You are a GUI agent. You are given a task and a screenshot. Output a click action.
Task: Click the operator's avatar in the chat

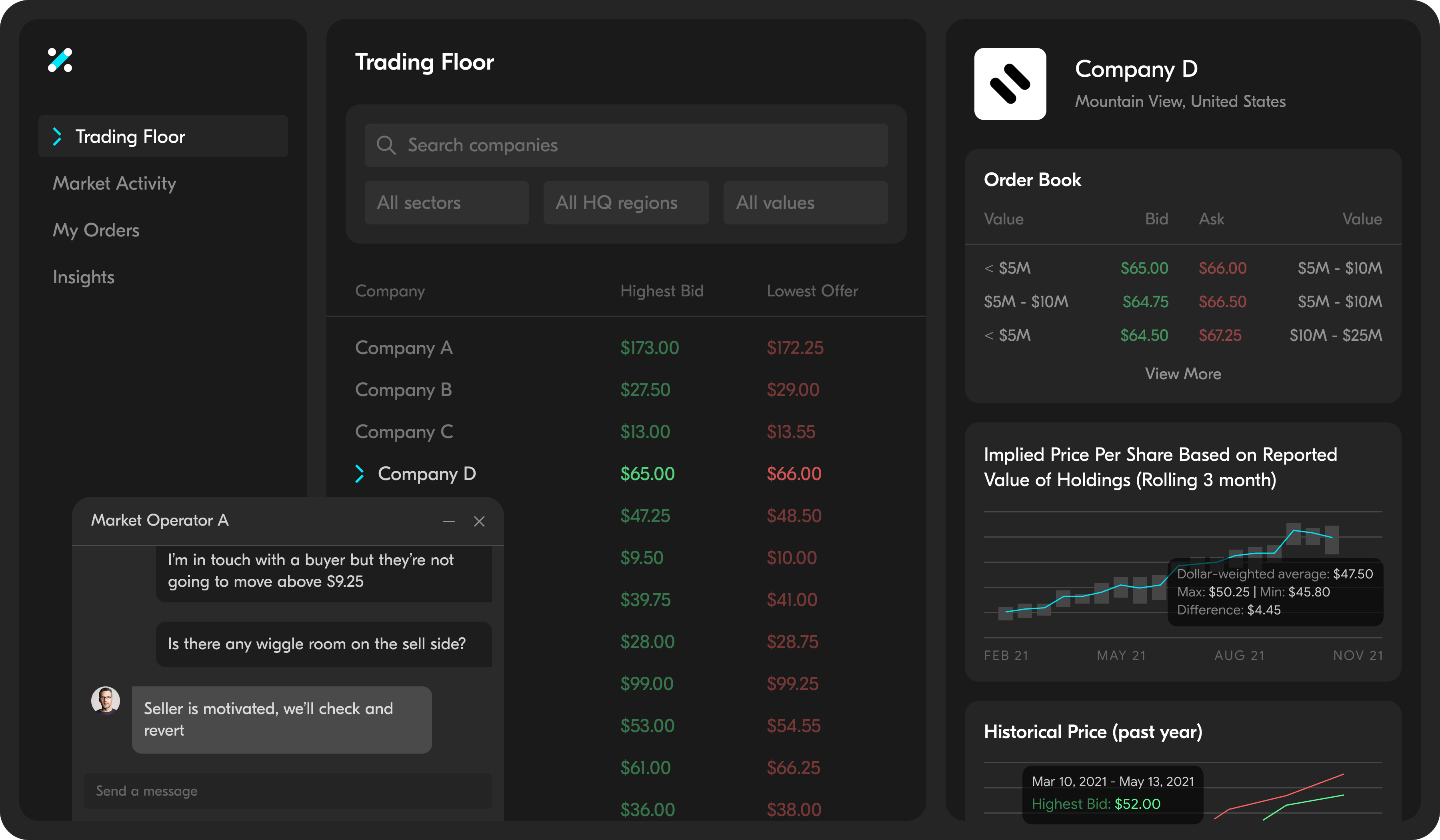[106, 700]
